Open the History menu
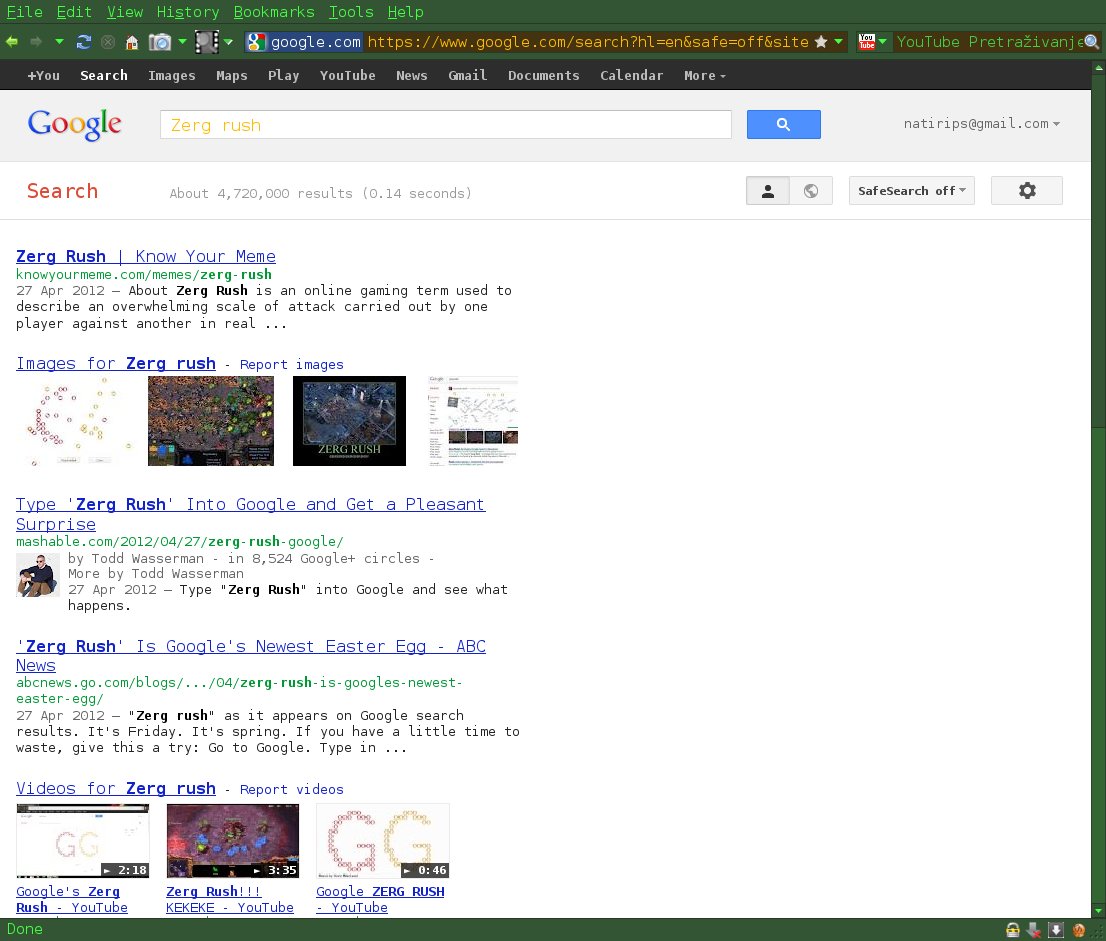The height and width of the screenshot is (941, 1106). [188, 12]
